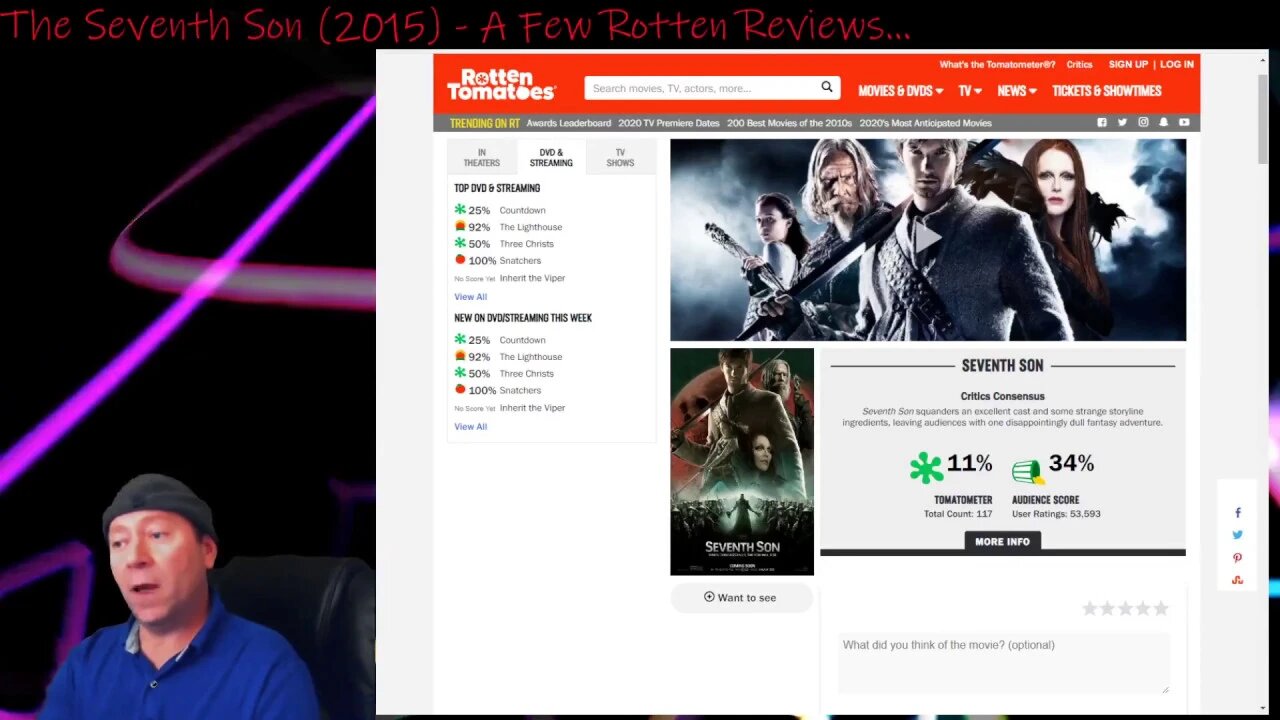
Task: Switch to the DVD & Streaming tab
Action: (551, 158)
